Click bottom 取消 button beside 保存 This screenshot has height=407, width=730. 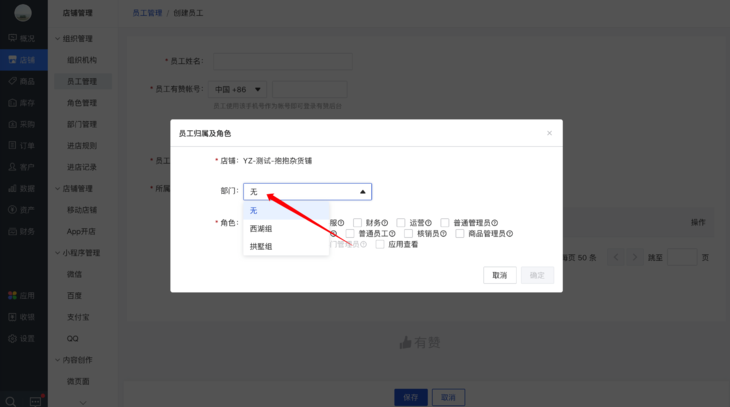[448, 397]
